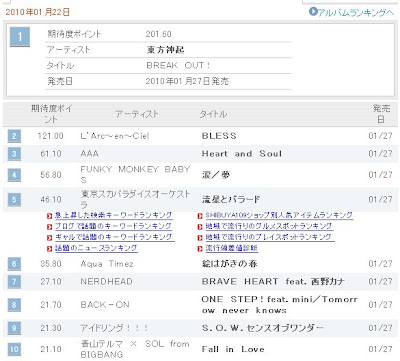This screenshot has height=361, width=400.
Task: Click the title 涙/夢
Action: pyautogui.click(x=216, y=175)
